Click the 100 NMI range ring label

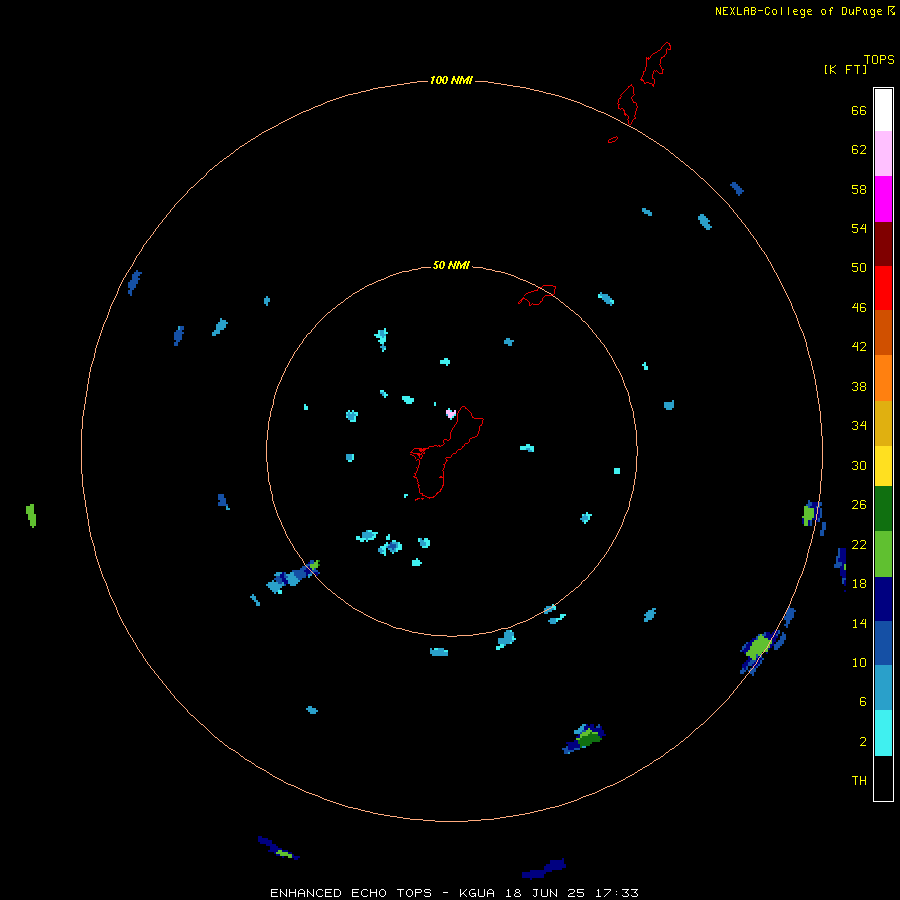[x=451, y=80]
